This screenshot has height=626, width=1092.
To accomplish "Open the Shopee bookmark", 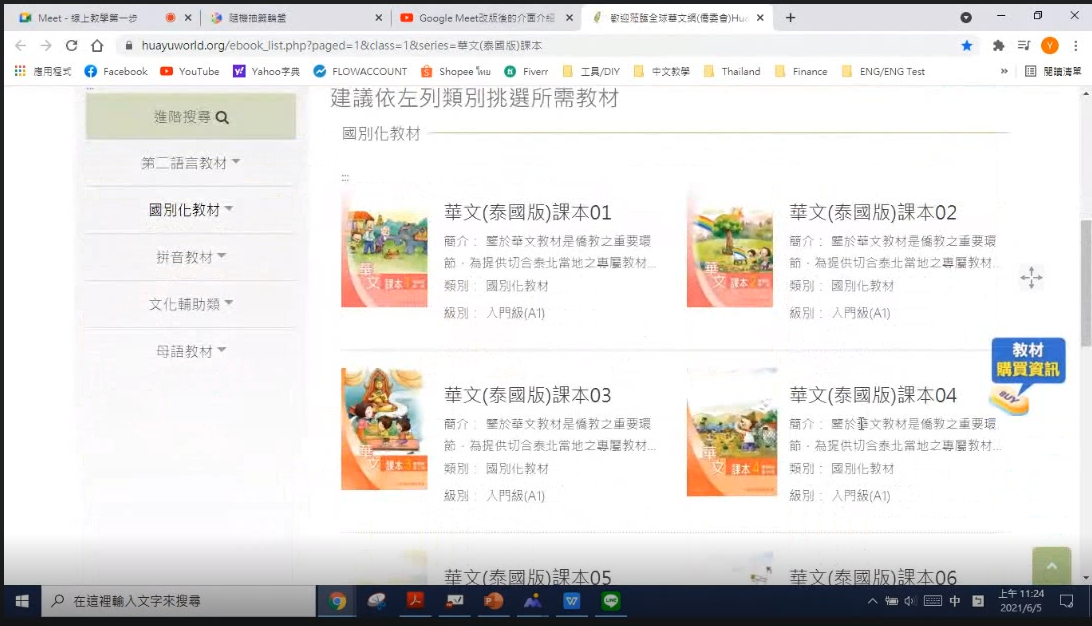I will point(456,71).
